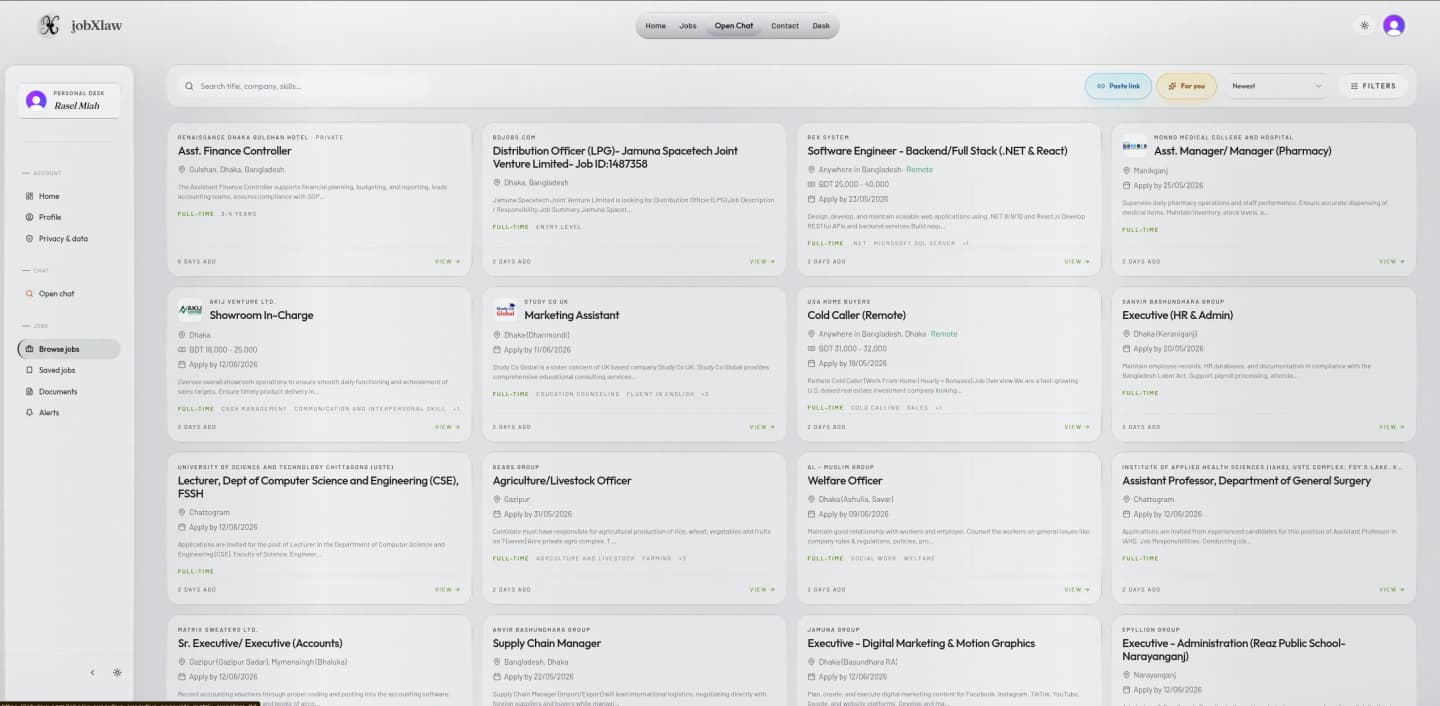Open Software Engineer Backend/Full Stack title
This screenshot has width=1440, height=706.
coord(938,151)
